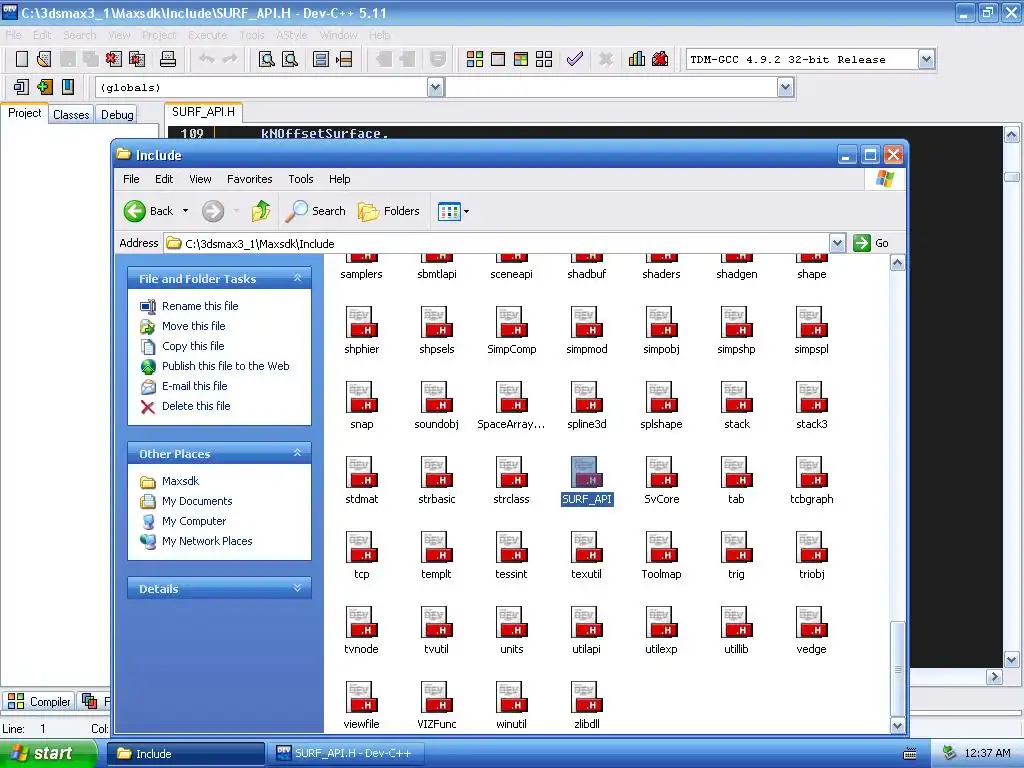Select the tcbgraph header file

pyautogui.click(x=811, y=481)
